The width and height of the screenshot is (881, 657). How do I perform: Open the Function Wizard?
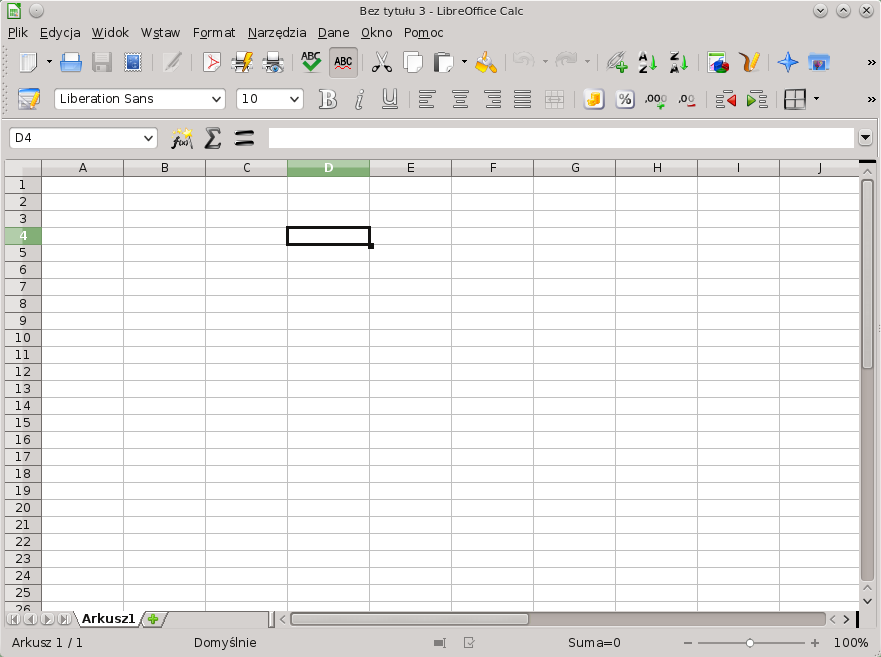pos(181,138)
